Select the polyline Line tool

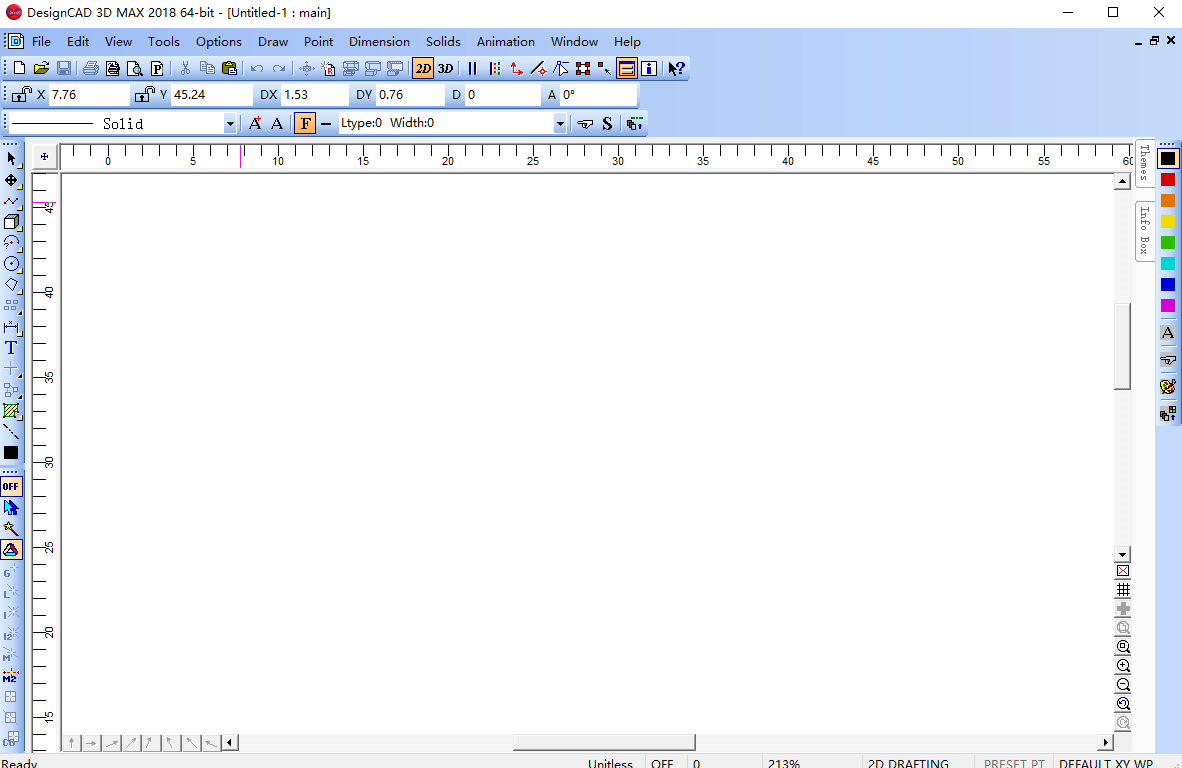pos(11,201)
